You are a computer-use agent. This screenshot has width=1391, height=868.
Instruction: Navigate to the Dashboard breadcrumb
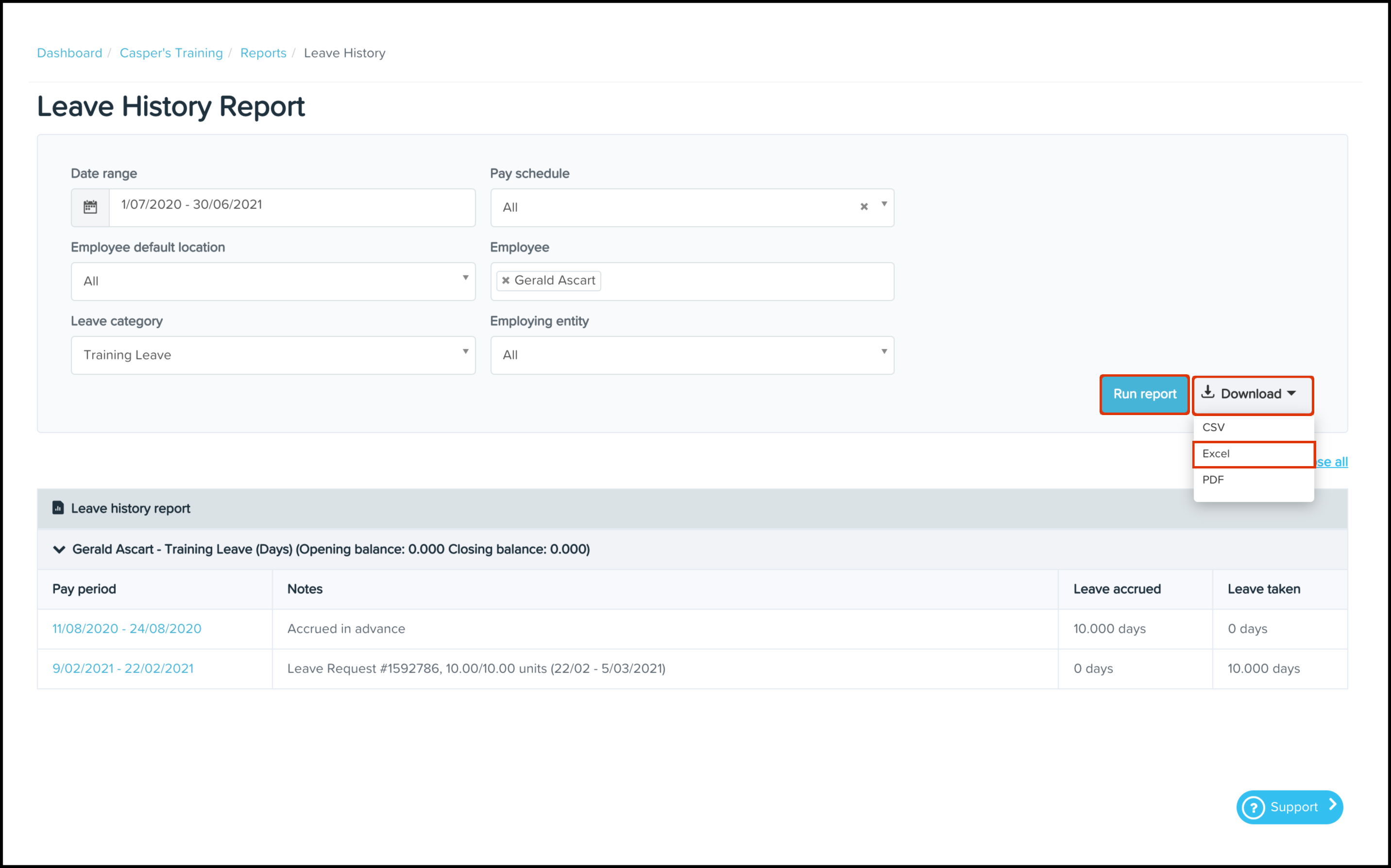(69, 53)
